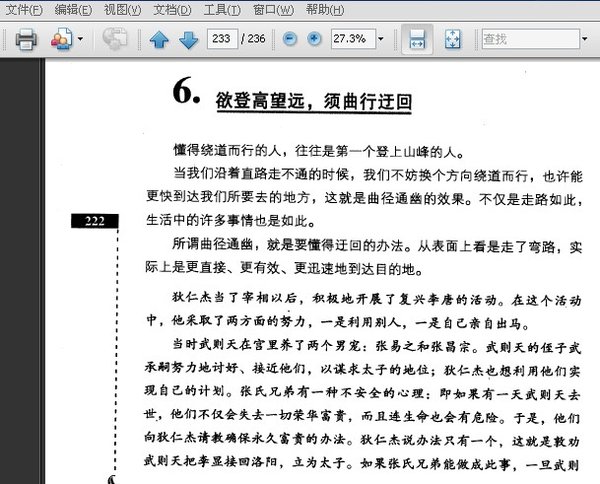600x484 pixels.
Task: Open the 编辑(E) menu
Action: point(73,10)
